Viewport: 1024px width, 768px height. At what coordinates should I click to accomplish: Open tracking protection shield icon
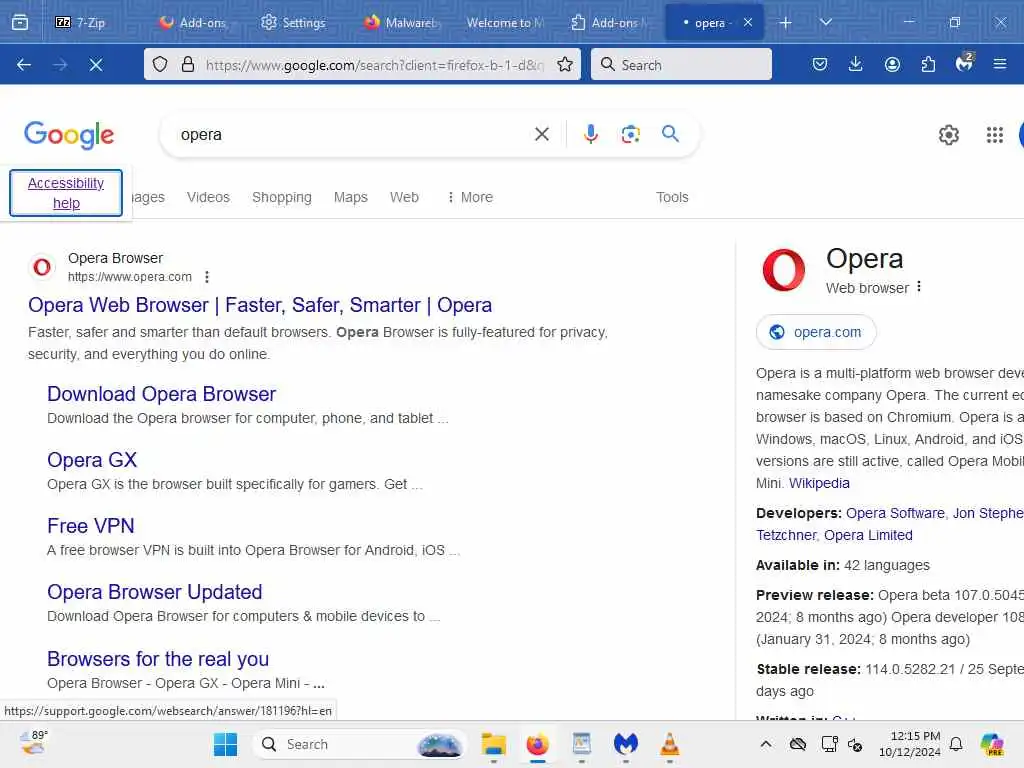[x=160, y=64]
